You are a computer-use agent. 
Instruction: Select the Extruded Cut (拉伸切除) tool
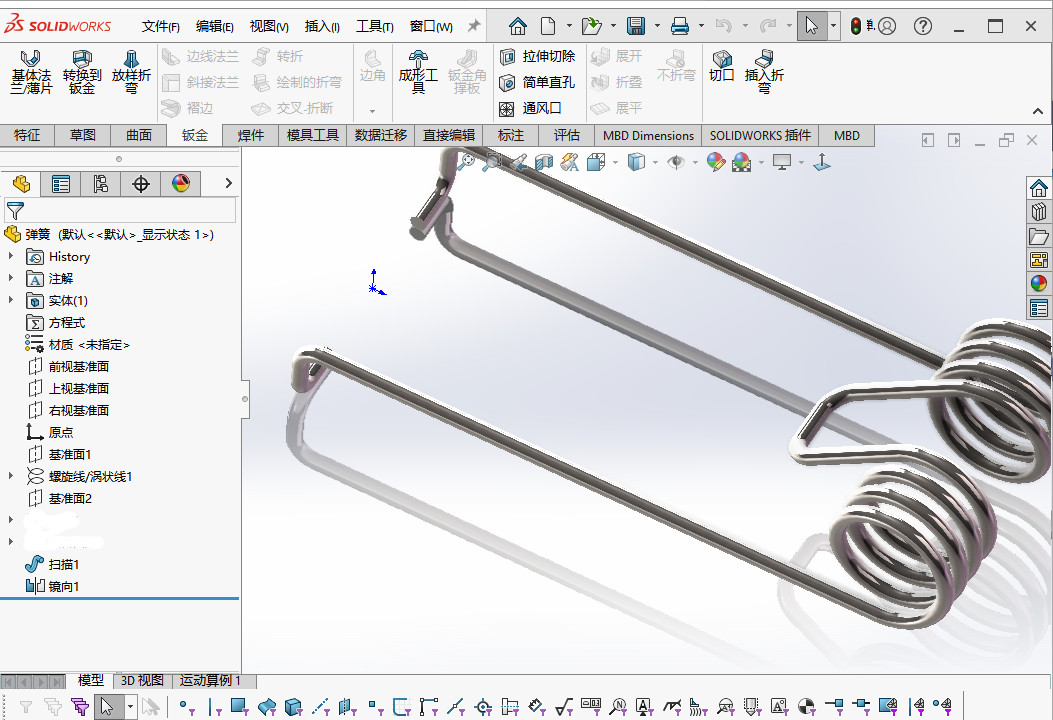point(538,56)
